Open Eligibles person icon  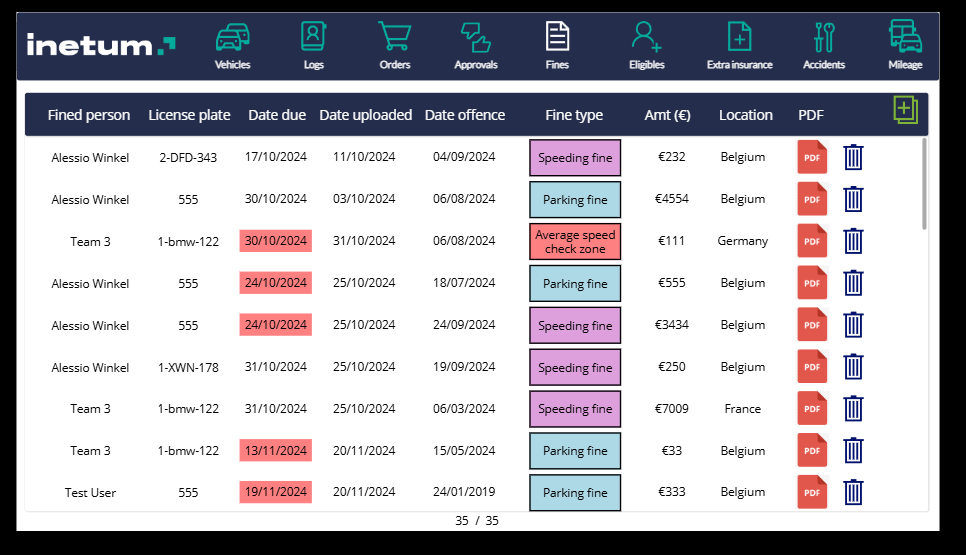(x=646, y=38)
